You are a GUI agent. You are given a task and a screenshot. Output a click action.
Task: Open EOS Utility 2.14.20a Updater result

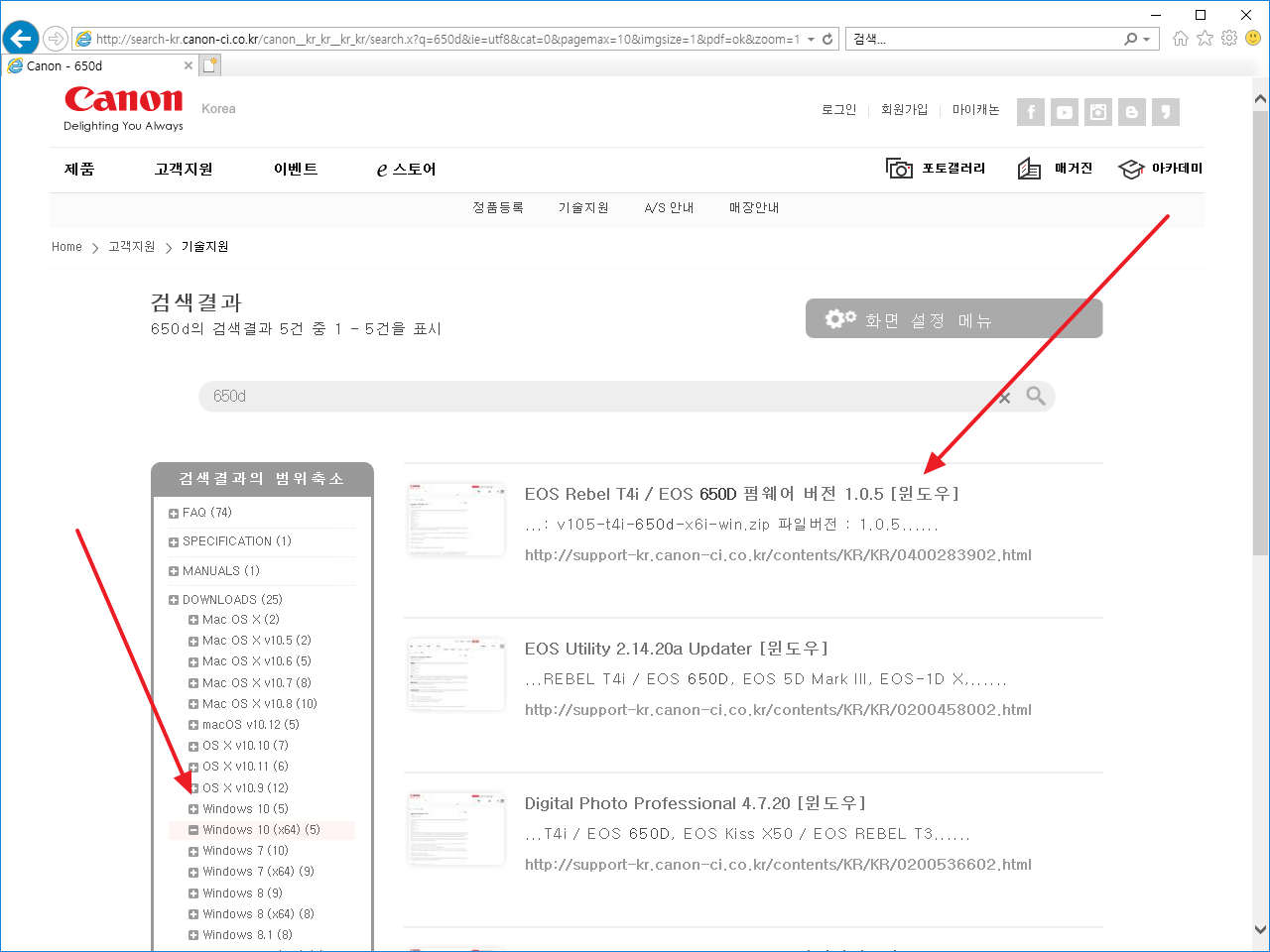[677, 649]
